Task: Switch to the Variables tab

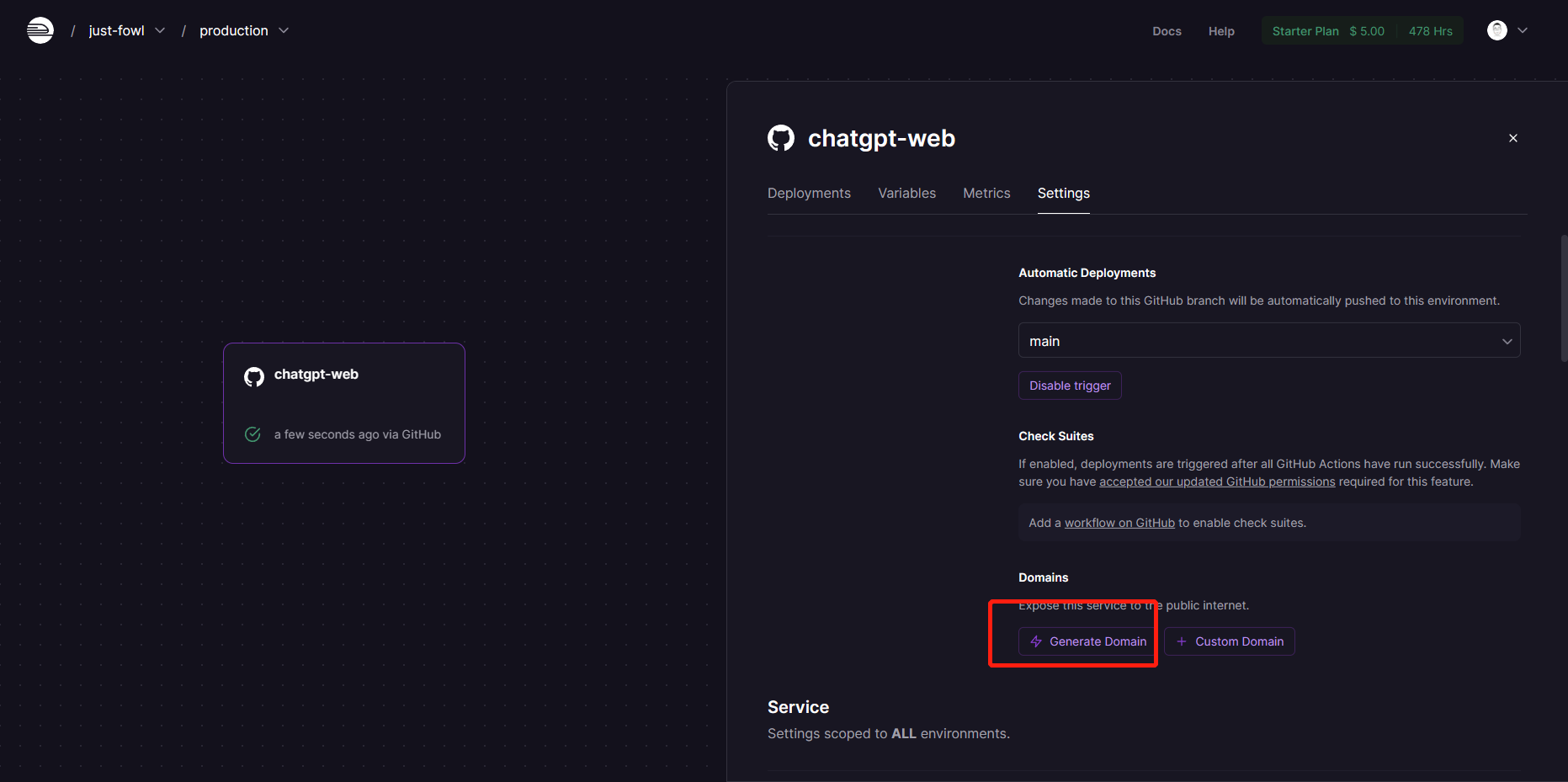Action: coord(906,193)
